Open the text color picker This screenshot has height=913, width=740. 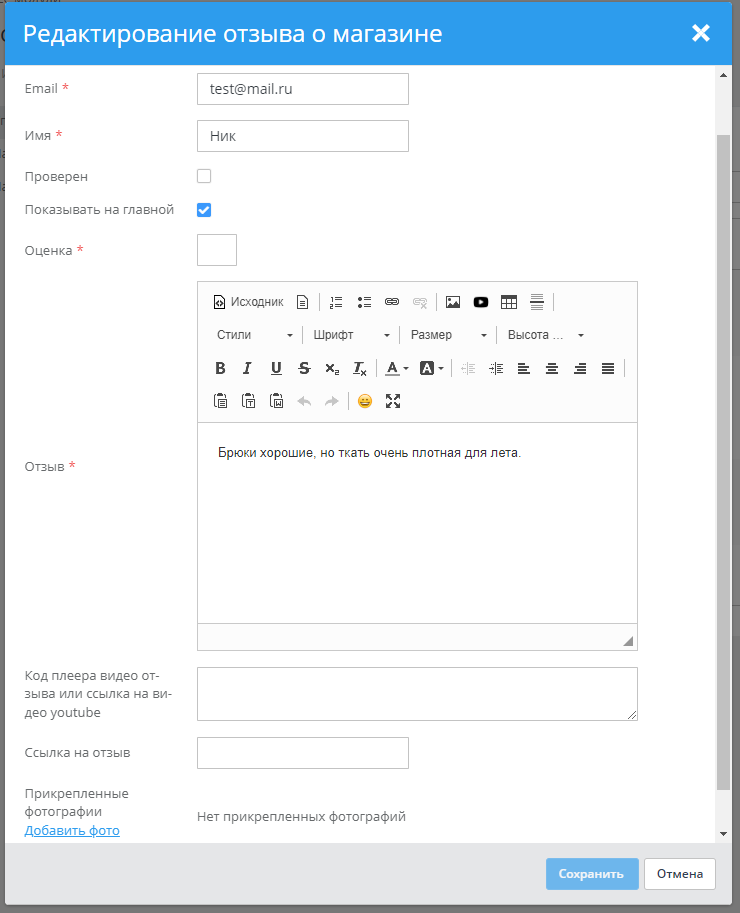397,368
